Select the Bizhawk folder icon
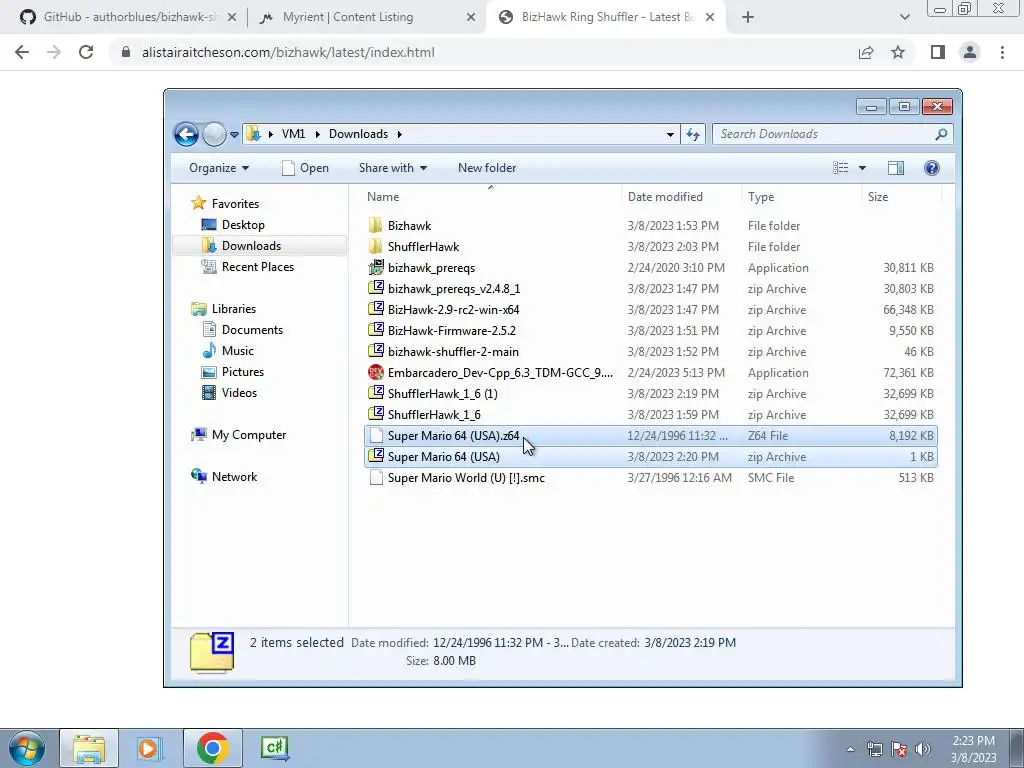1024x768 pixels. 376,225
